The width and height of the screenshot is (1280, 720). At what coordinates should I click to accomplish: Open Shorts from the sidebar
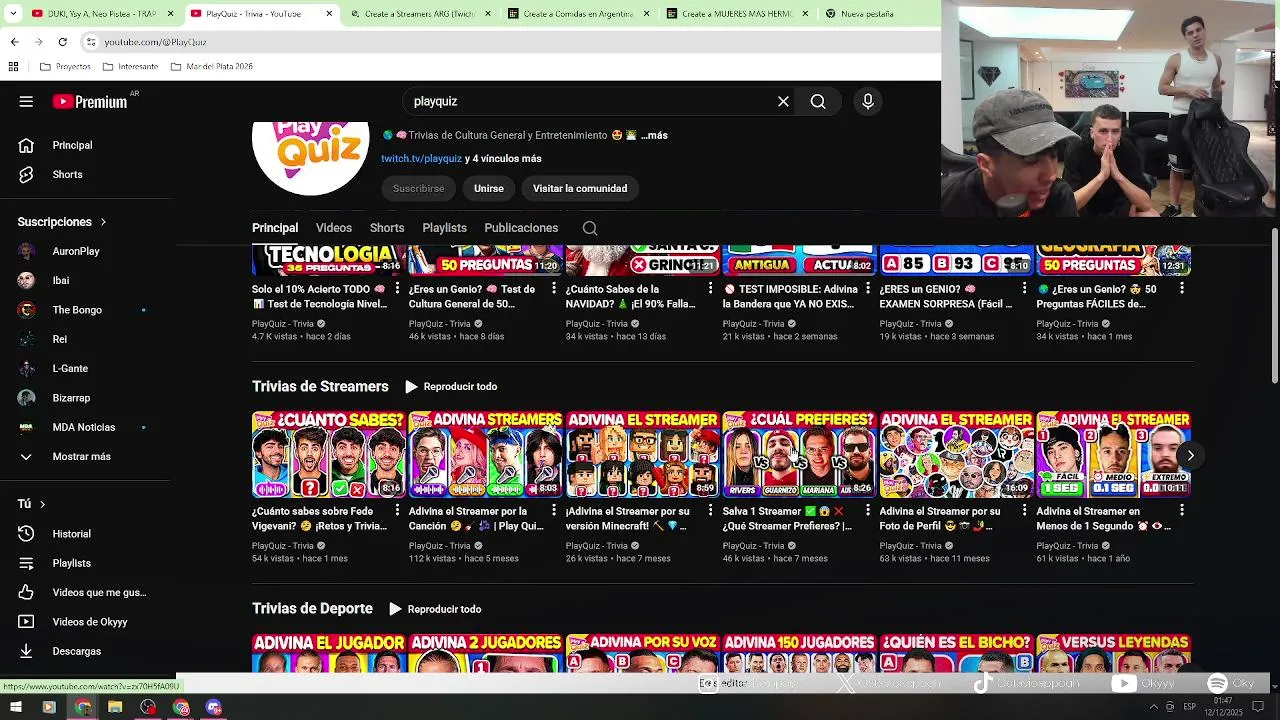67,174
